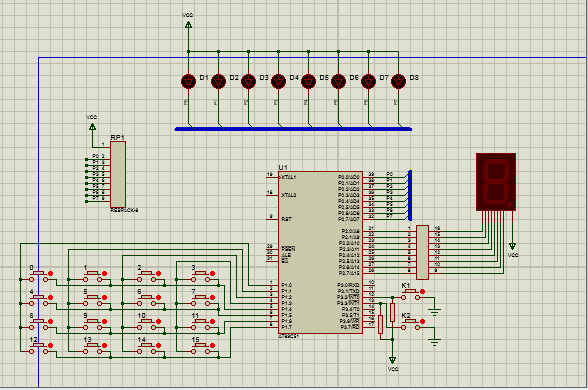Select LED D1 in the schematic

(188, 81)
